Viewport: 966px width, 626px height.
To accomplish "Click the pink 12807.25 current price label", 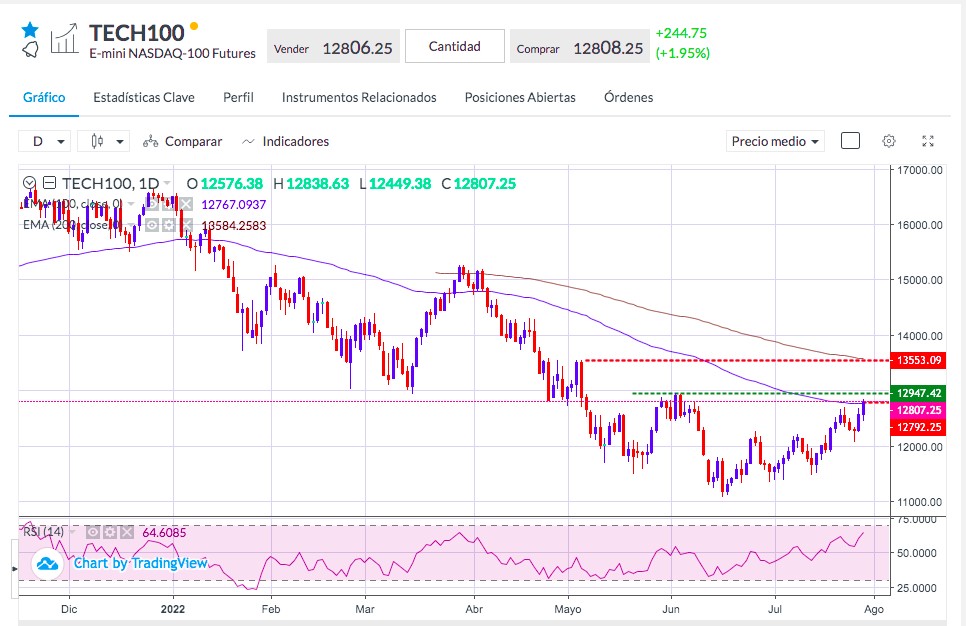I will click(x=919, y=410).
